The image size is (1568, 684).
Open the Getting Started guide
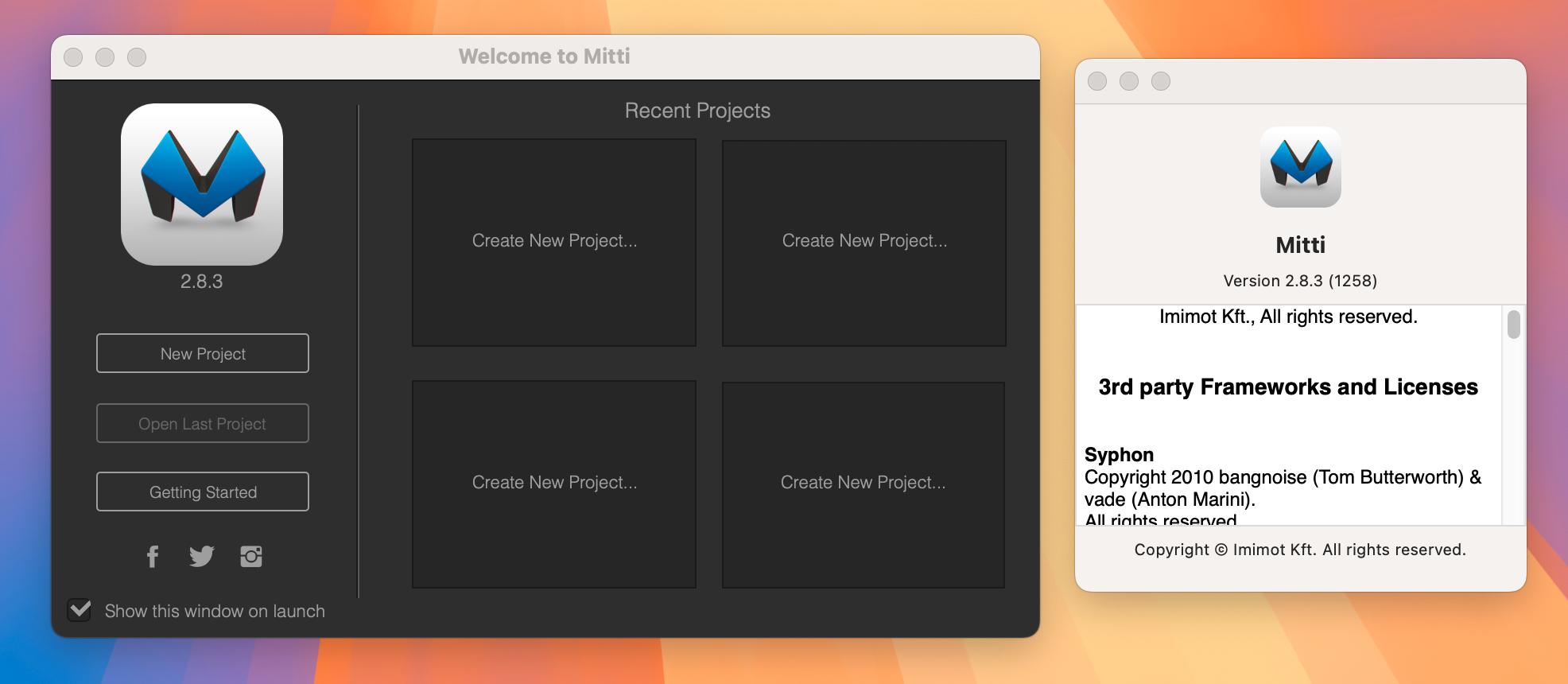click(x=203, y=492)
